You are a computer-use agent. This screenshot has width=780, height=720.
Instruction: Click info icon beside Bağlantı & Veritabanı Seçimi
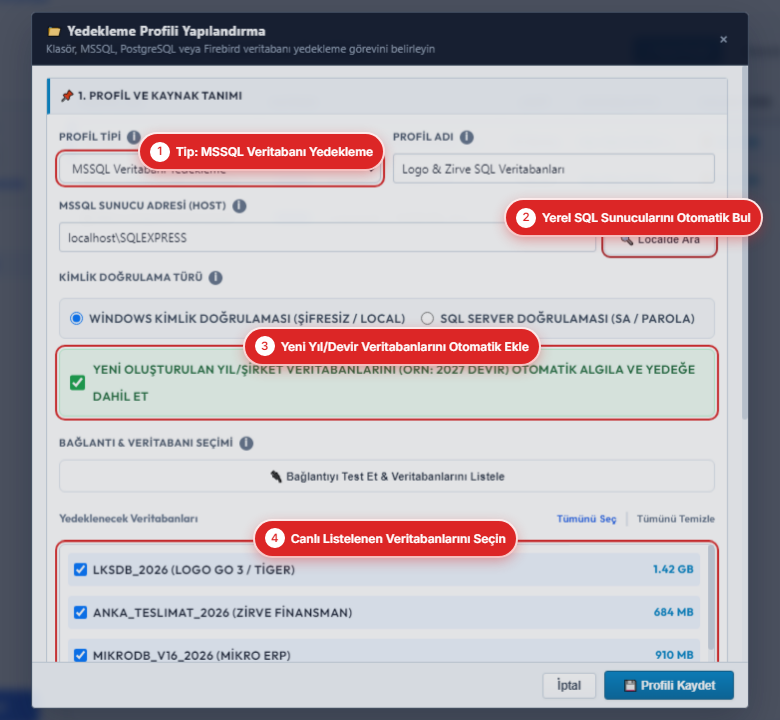coord(246,443)
